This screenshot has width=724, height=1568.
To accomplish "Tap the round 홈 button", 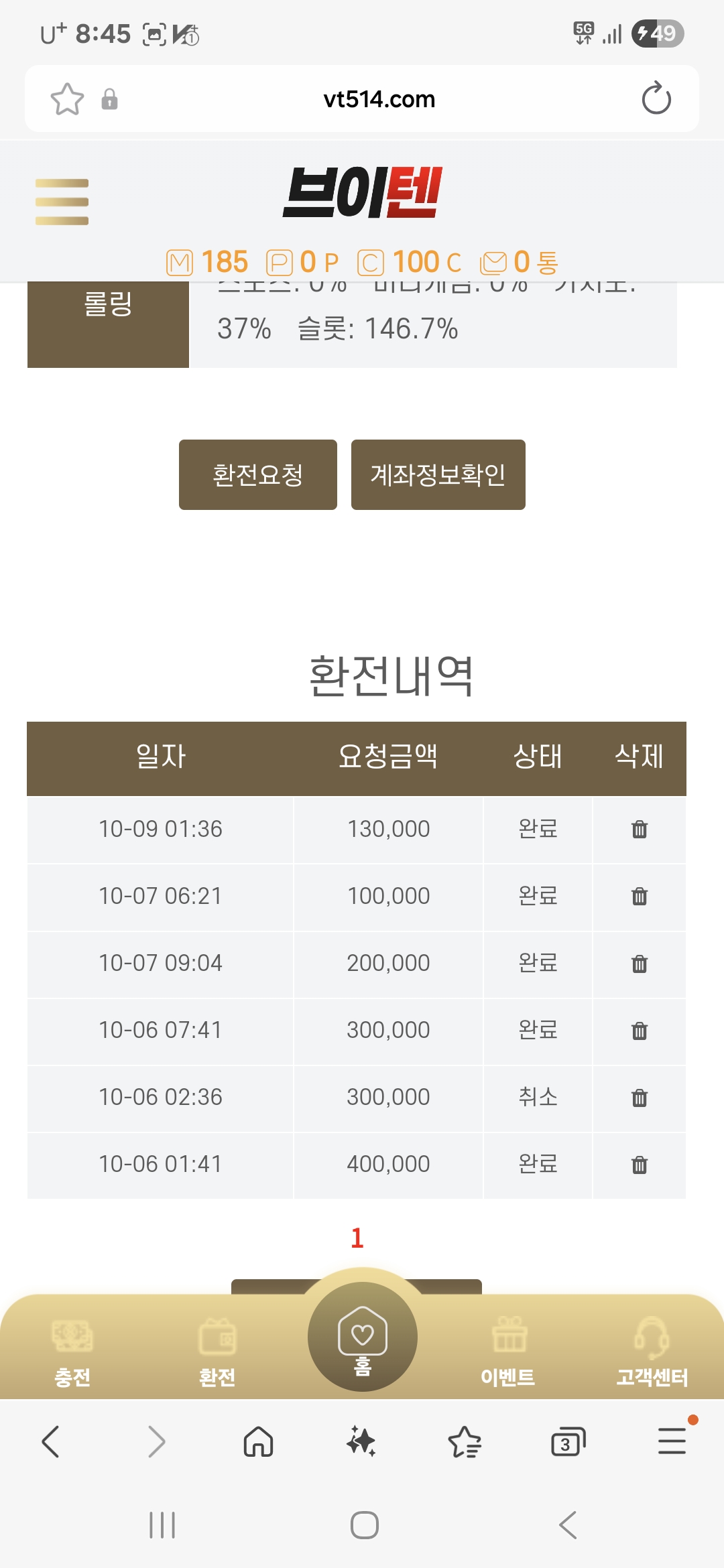I will (x=363, y=1337).
